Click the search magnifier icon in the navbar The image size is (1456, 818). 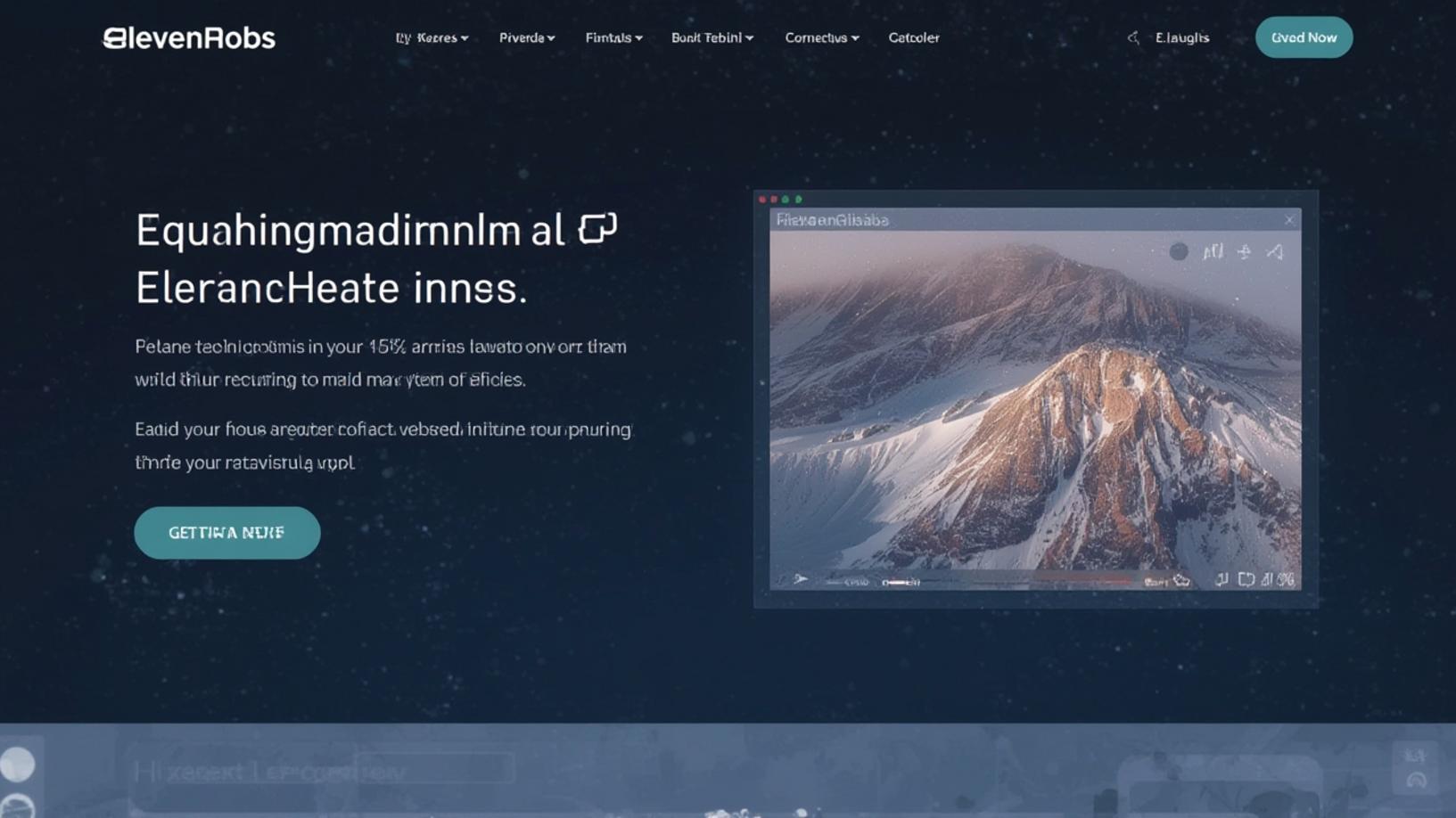point(1134,37)
